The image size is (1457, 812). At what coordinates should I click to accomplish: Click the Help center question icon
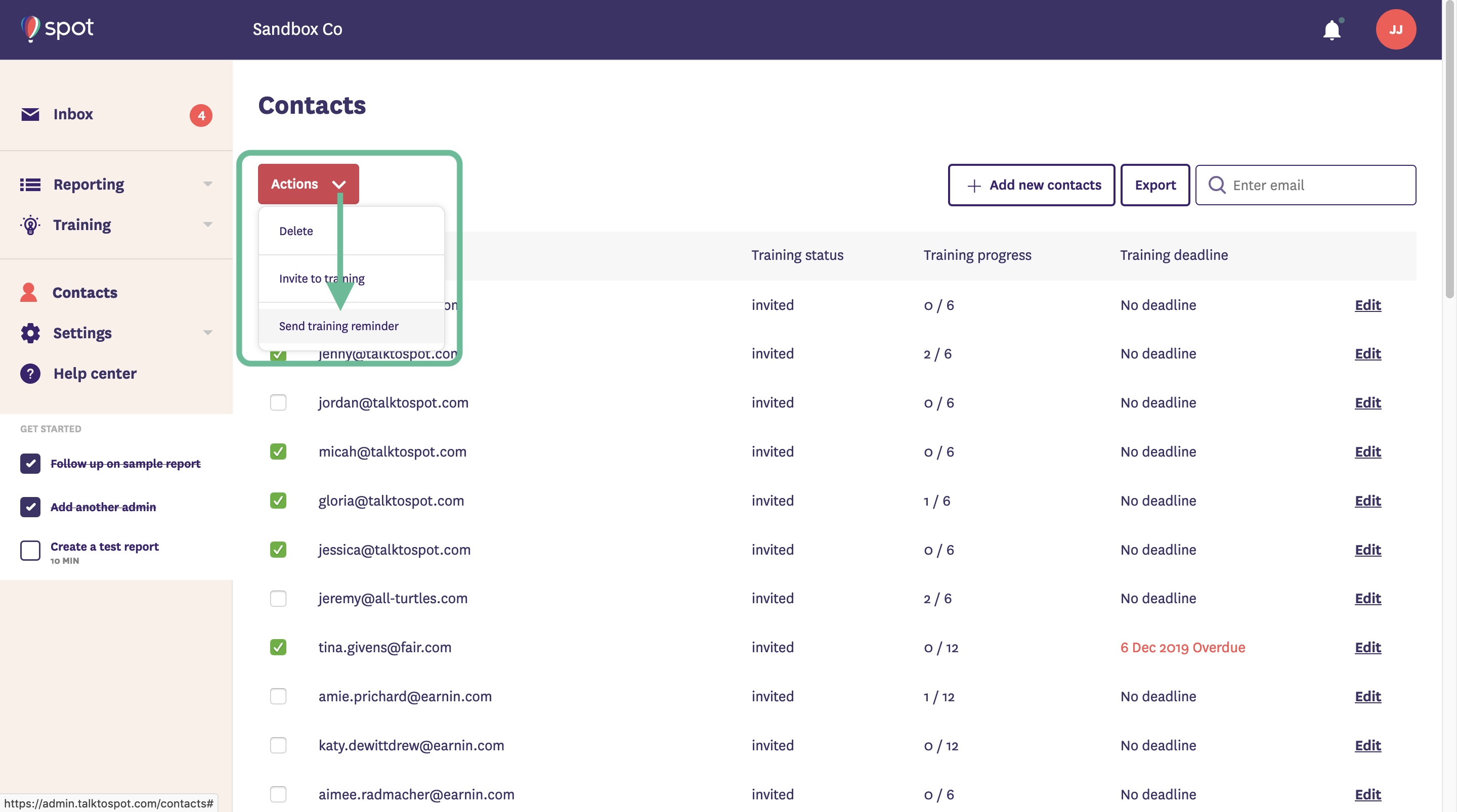(x=30, y=374)
